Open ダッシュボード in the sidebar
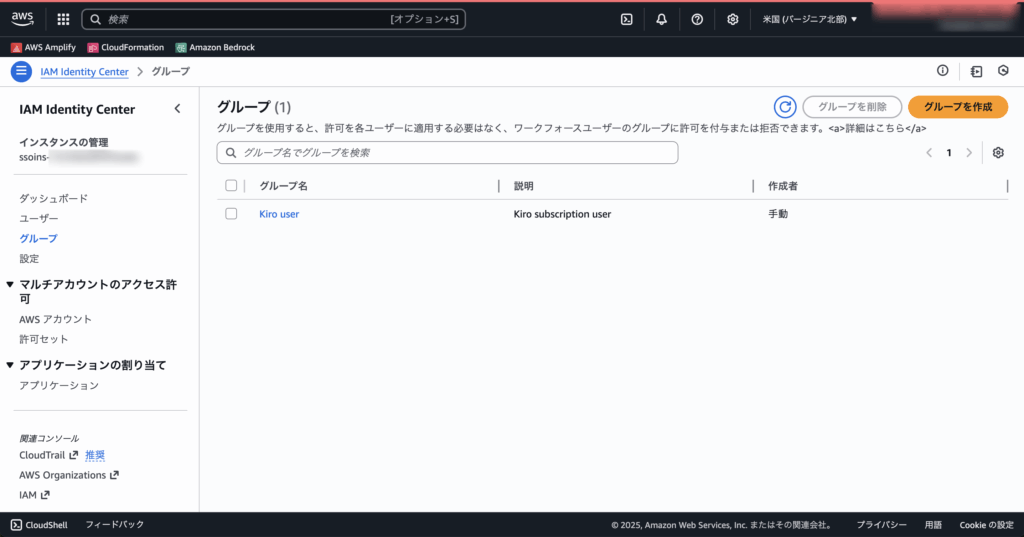 coord(53,198)
